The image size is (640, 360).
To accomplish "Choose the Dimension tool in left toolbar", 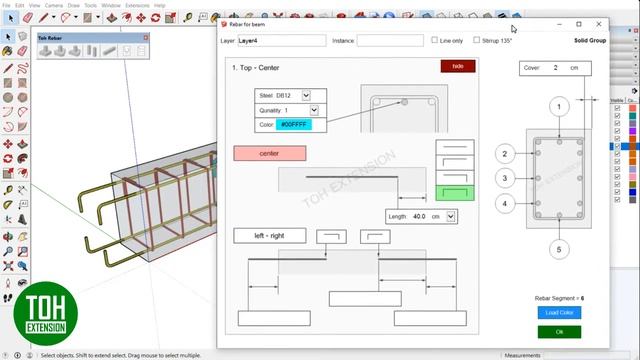I will [22, 190].
